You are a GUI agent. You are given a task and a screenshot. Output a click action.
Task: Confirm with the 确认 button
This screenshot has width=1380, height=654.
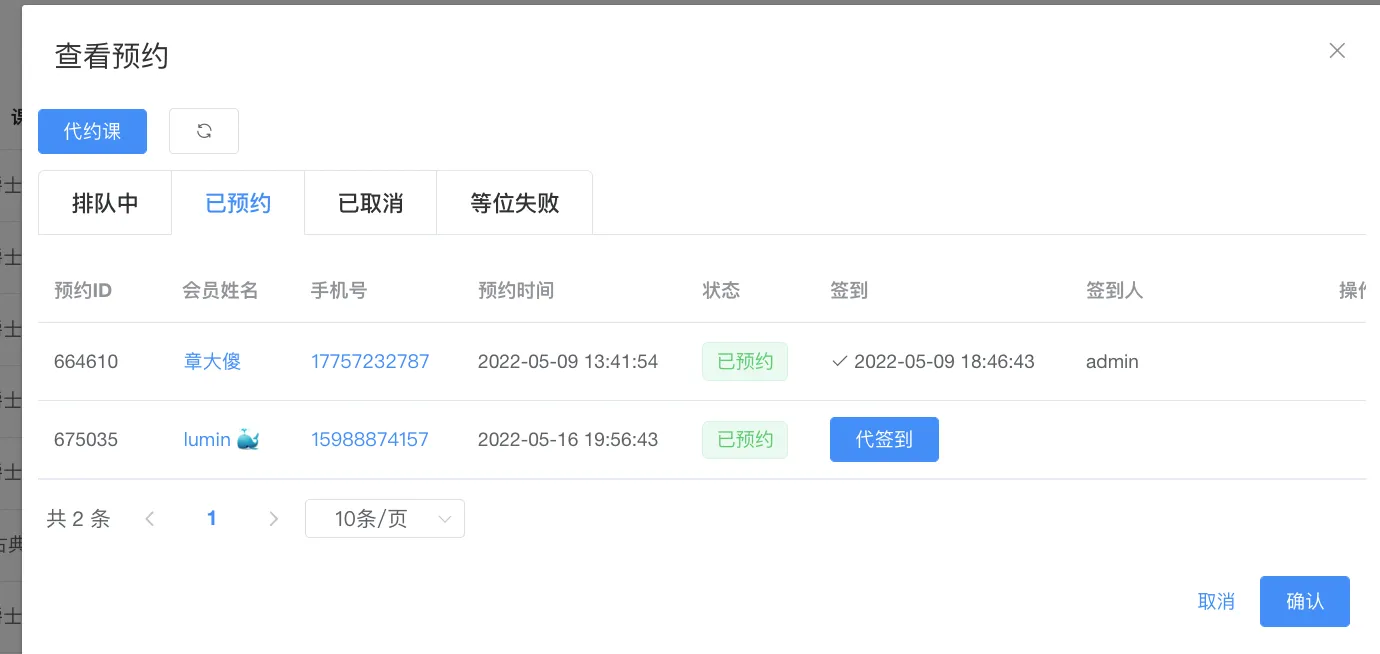tap(1304, 601)
